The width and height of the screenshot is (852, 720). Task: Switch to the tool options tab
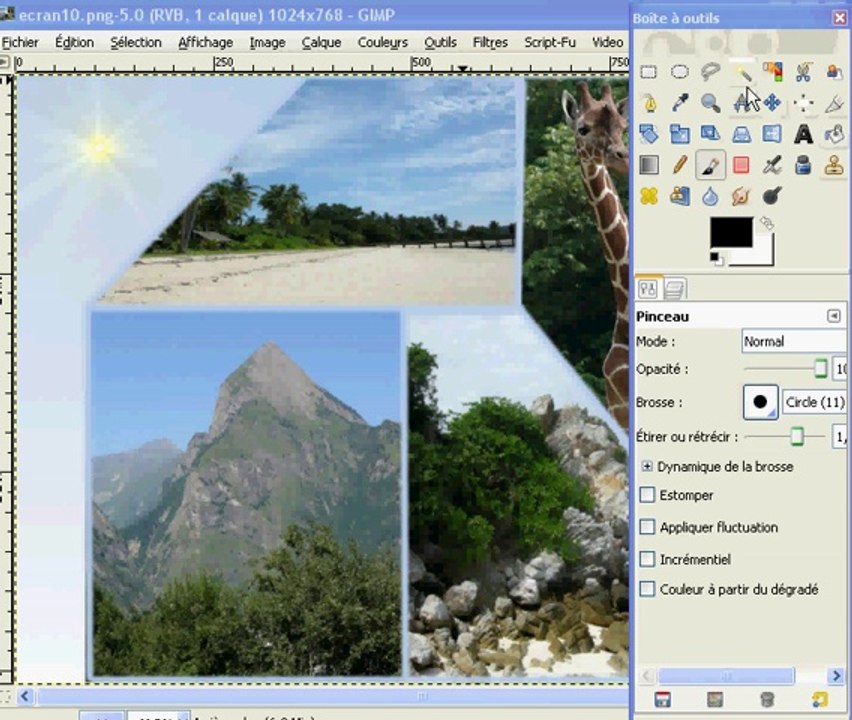(648, 289)
